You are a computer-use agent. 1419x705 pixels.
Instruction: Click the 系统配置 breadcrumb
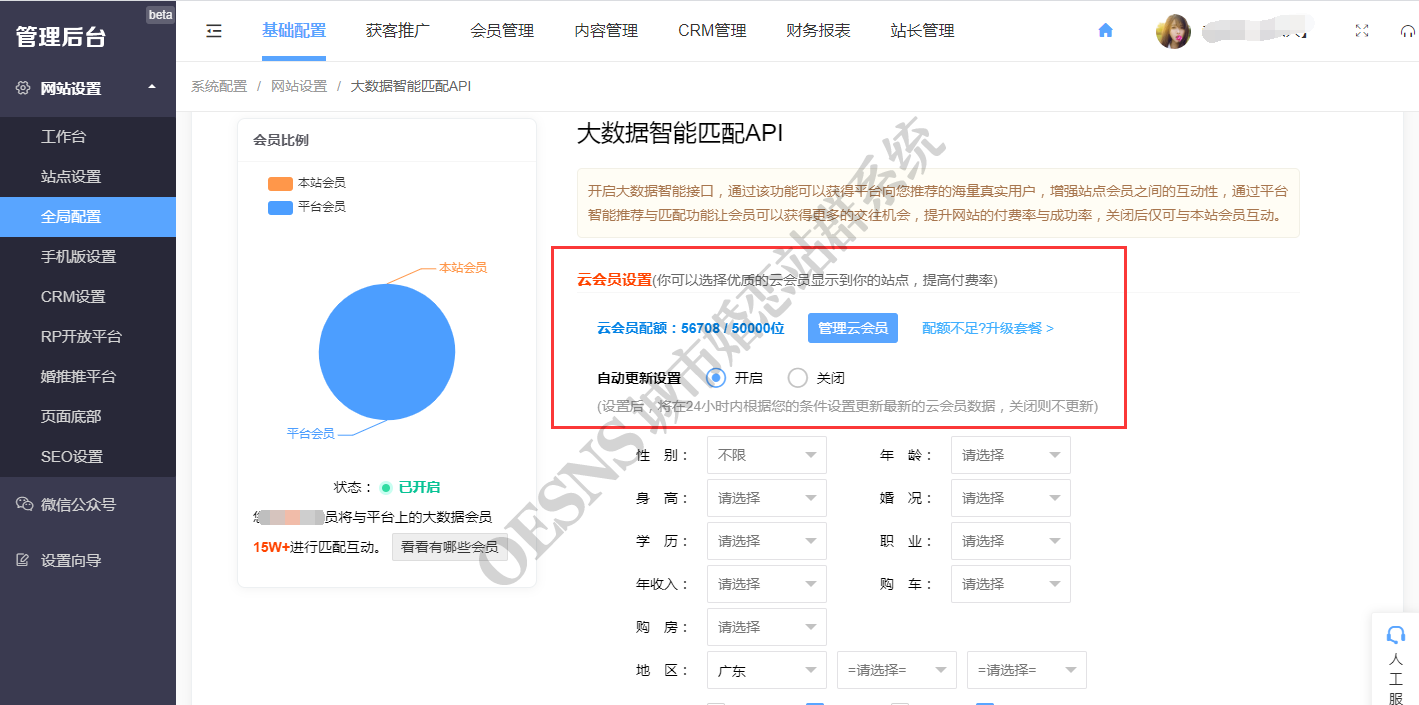(219, 86)
